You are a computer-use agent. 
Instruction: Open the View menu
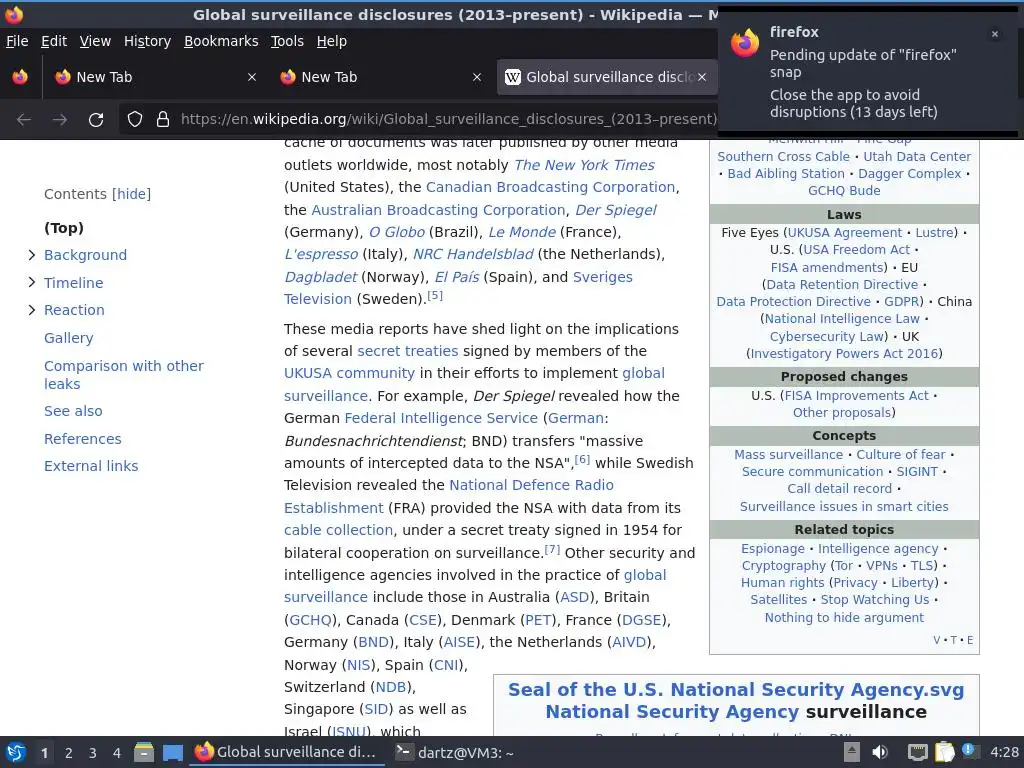(95, 41)
